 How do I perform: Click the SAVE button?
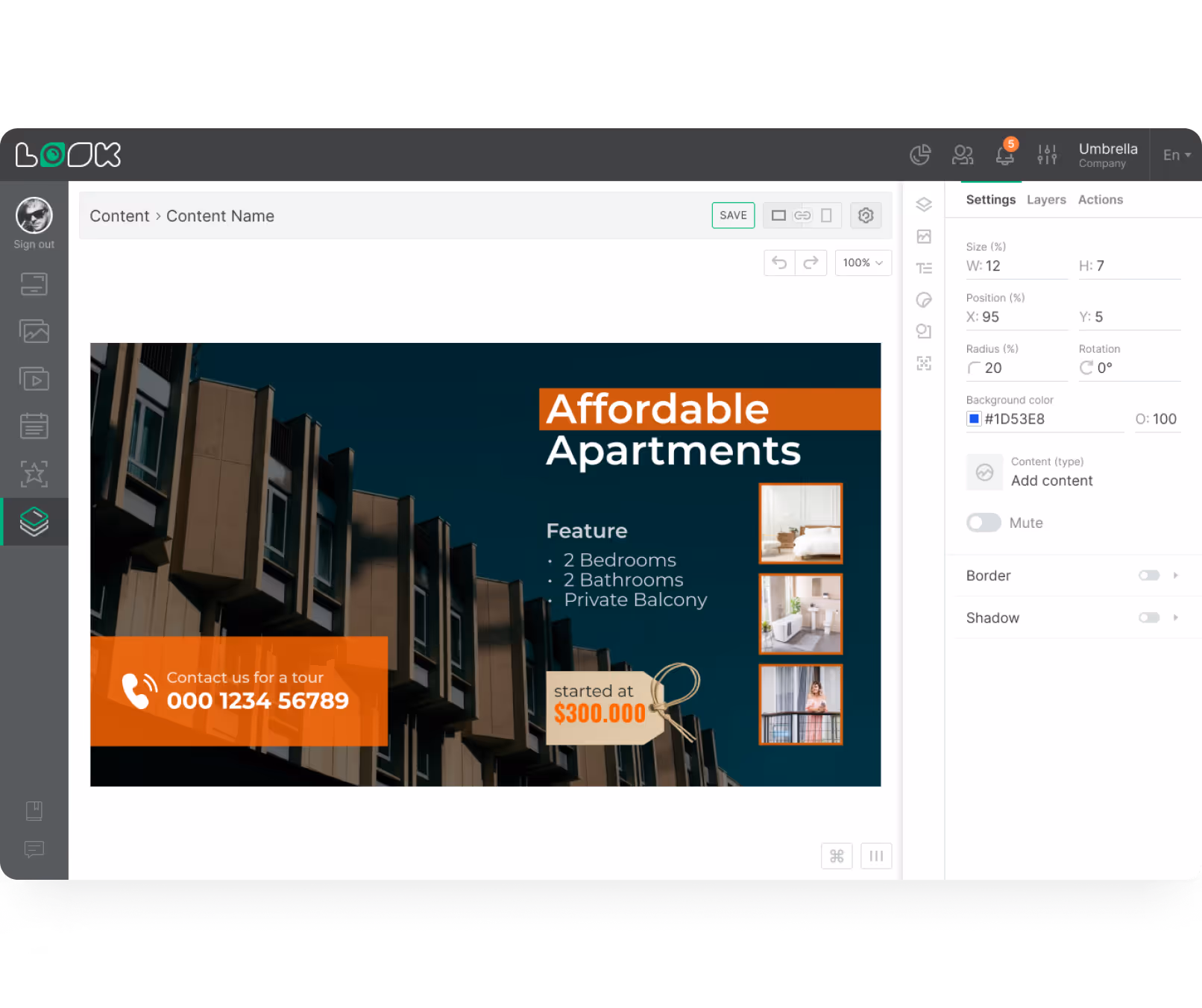[733, 215]
